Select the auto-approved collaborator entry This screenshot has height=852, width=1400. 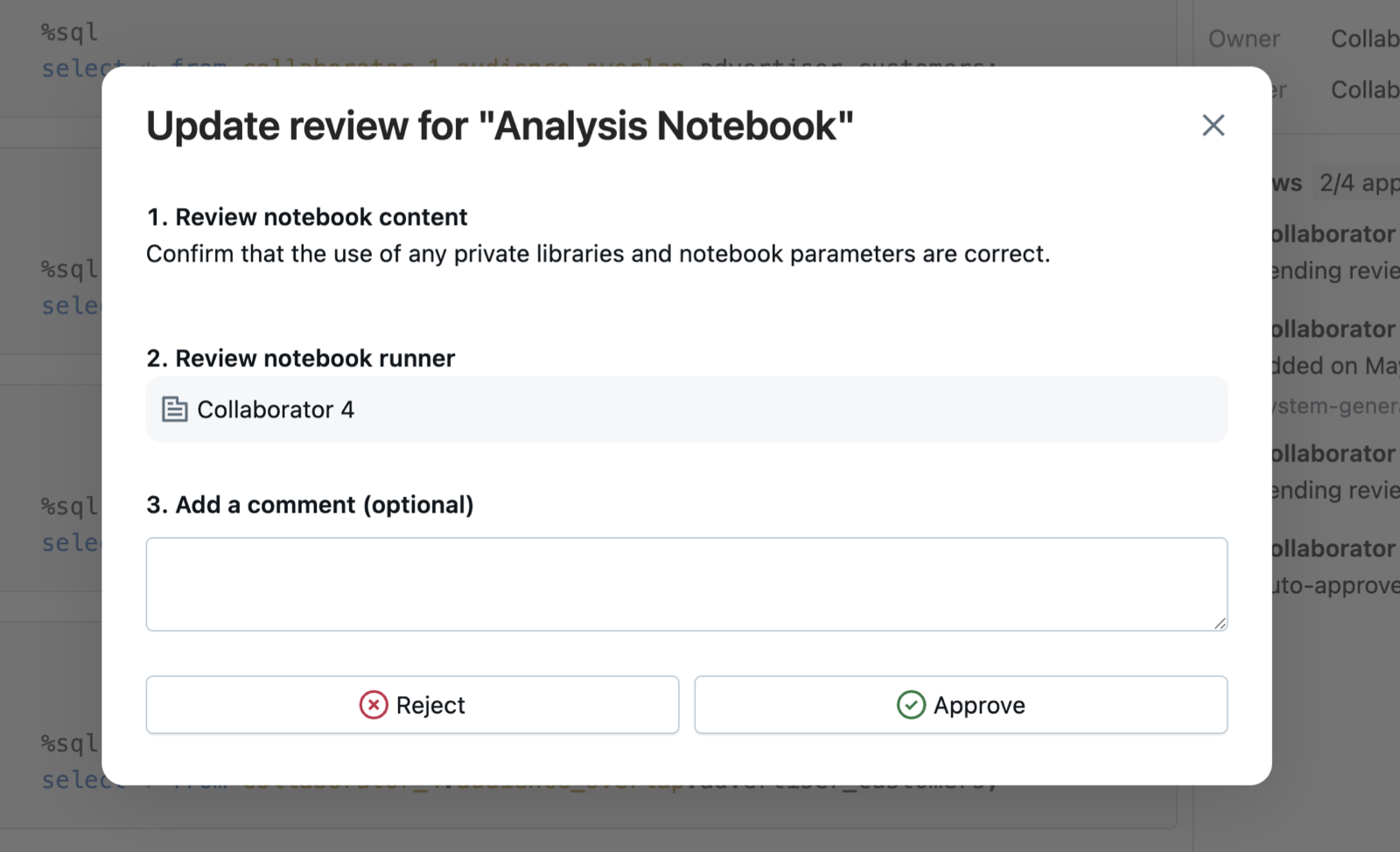[x=1335, y=567]
